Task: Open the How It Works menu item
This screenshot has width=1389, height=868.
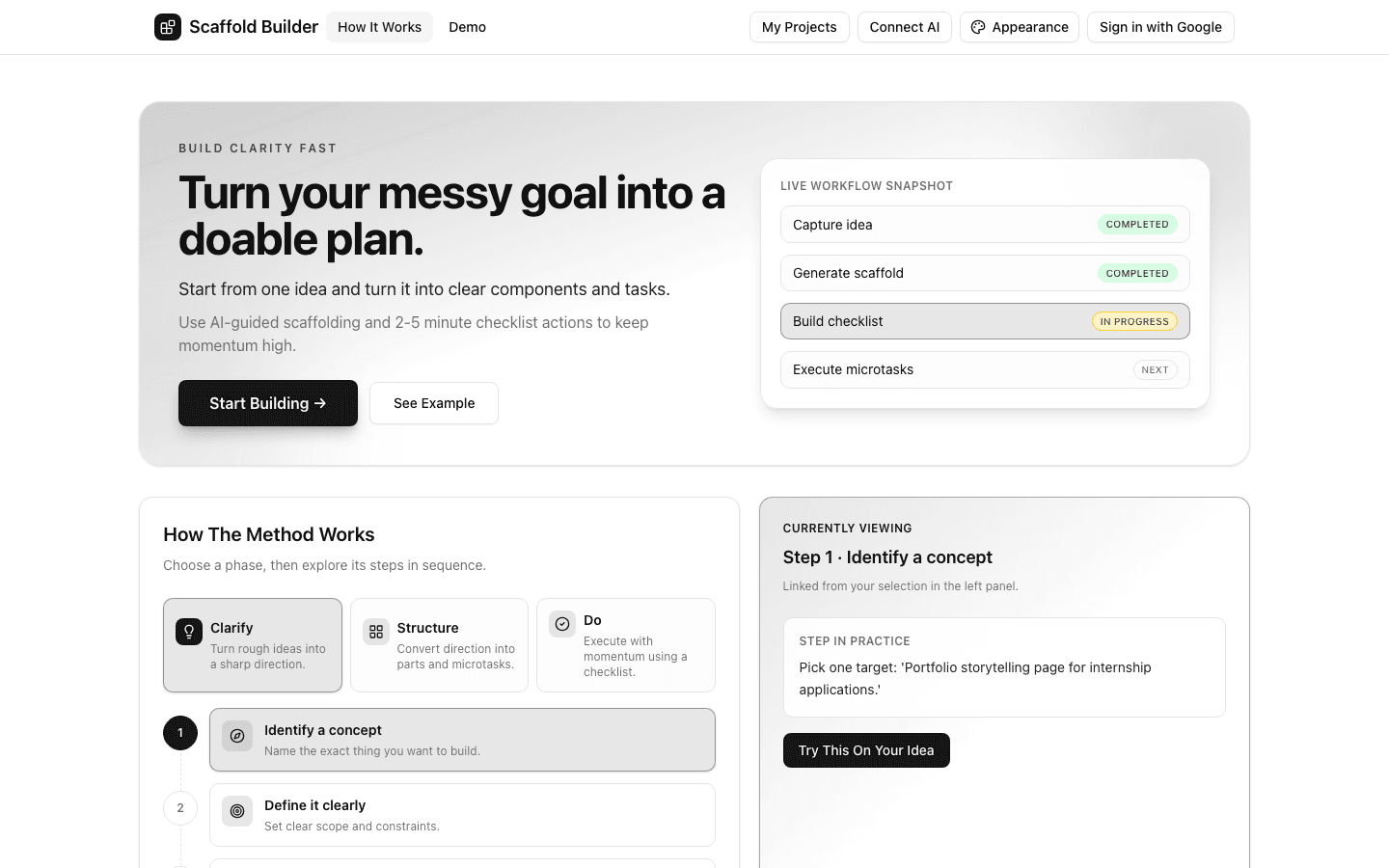Action: coord(379,27)
